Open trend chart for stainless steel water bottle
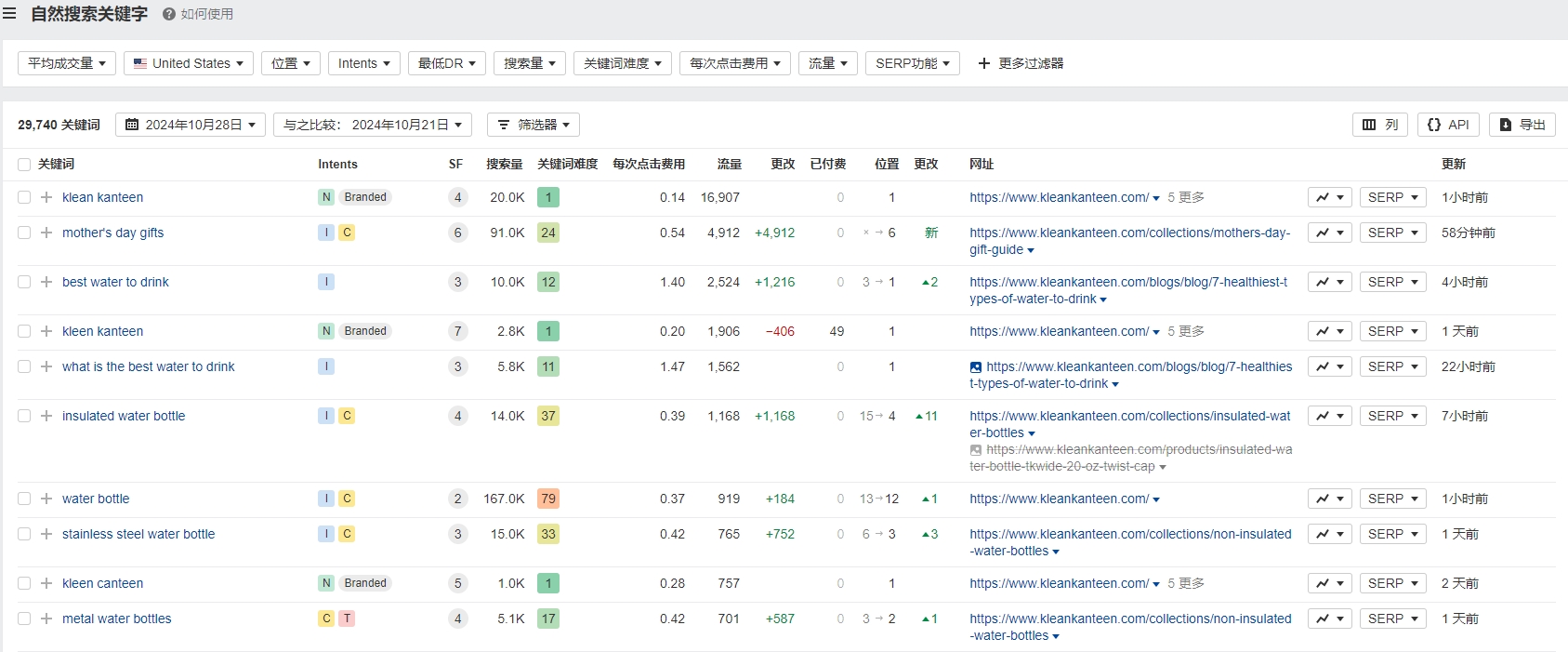 (x=1329, y=534)
